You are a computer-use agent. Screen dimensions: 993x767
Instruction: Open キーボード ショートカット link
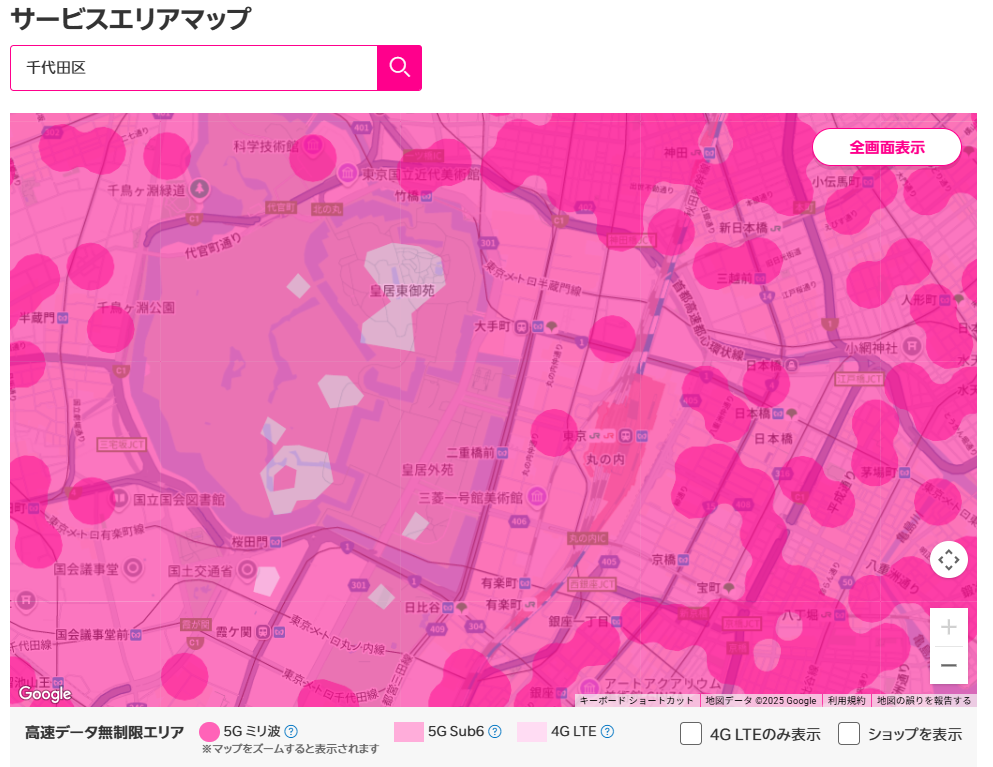click(636, 700)
